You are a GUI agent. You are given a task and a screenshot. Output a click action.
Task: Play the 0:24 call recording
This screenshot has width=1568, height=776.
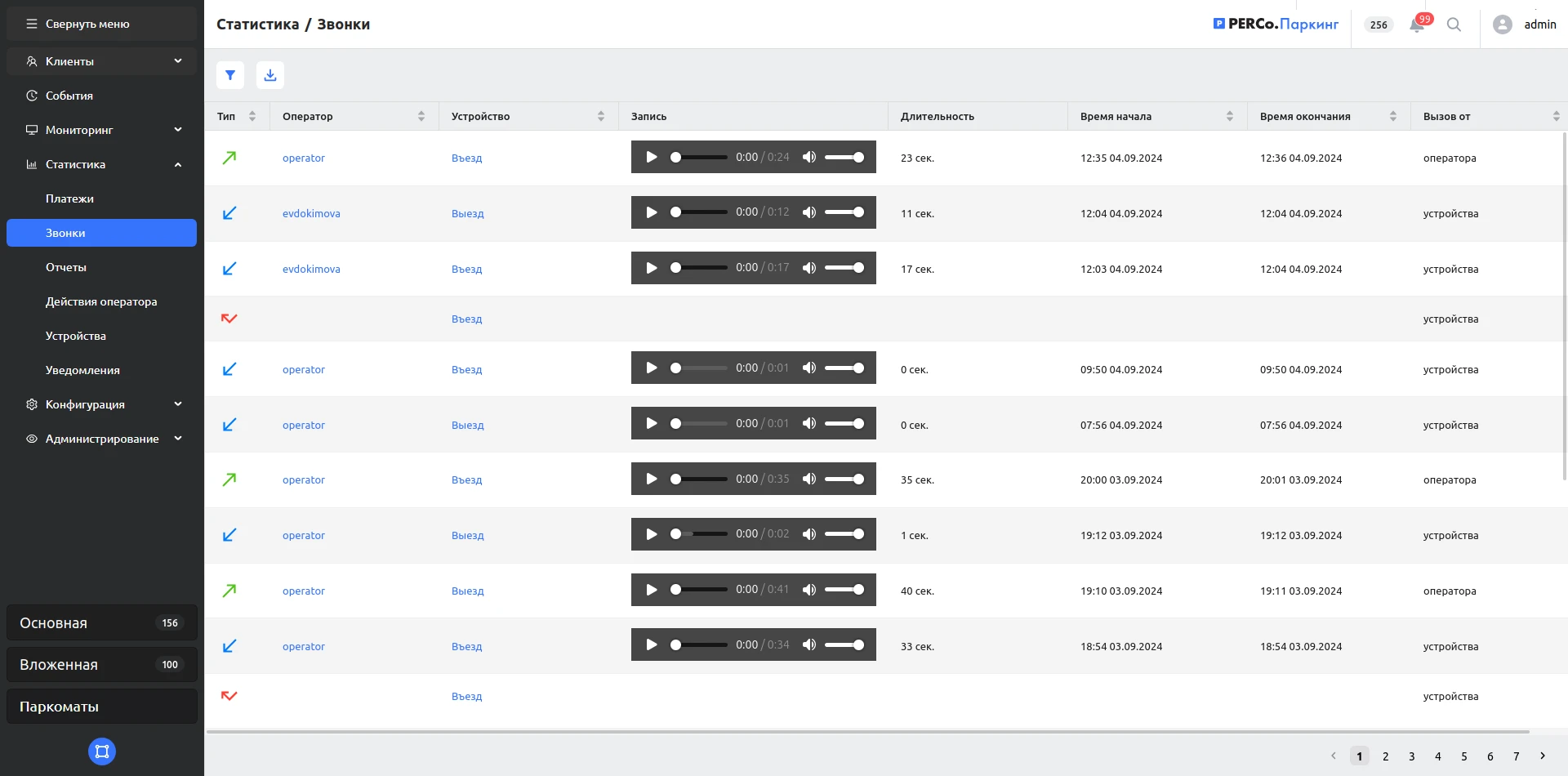(652, 157)
